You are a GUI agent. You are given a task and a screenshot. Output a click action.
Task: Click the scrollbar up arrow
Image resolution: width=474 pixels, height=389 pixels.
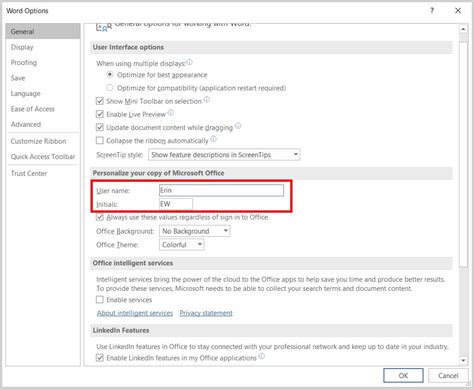(463, 29)
